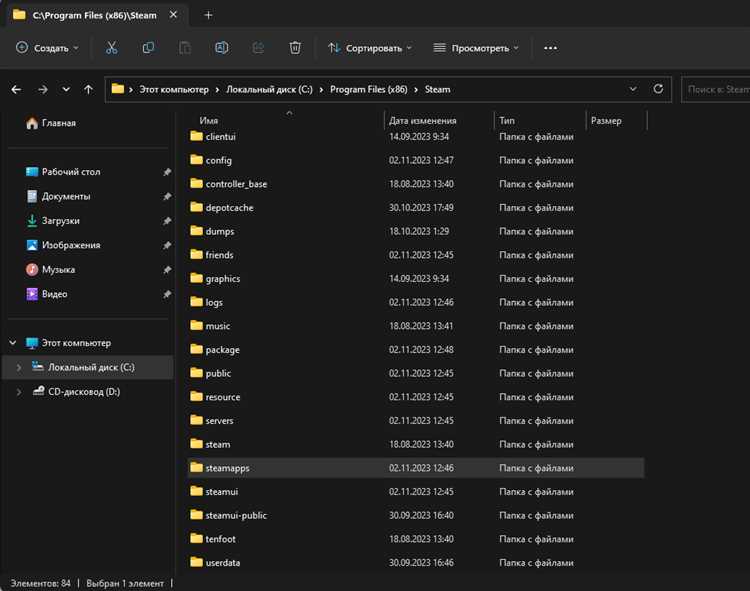
Task: Unpin Рабочий стол via its pin icon
Action: tap(167, 172)
